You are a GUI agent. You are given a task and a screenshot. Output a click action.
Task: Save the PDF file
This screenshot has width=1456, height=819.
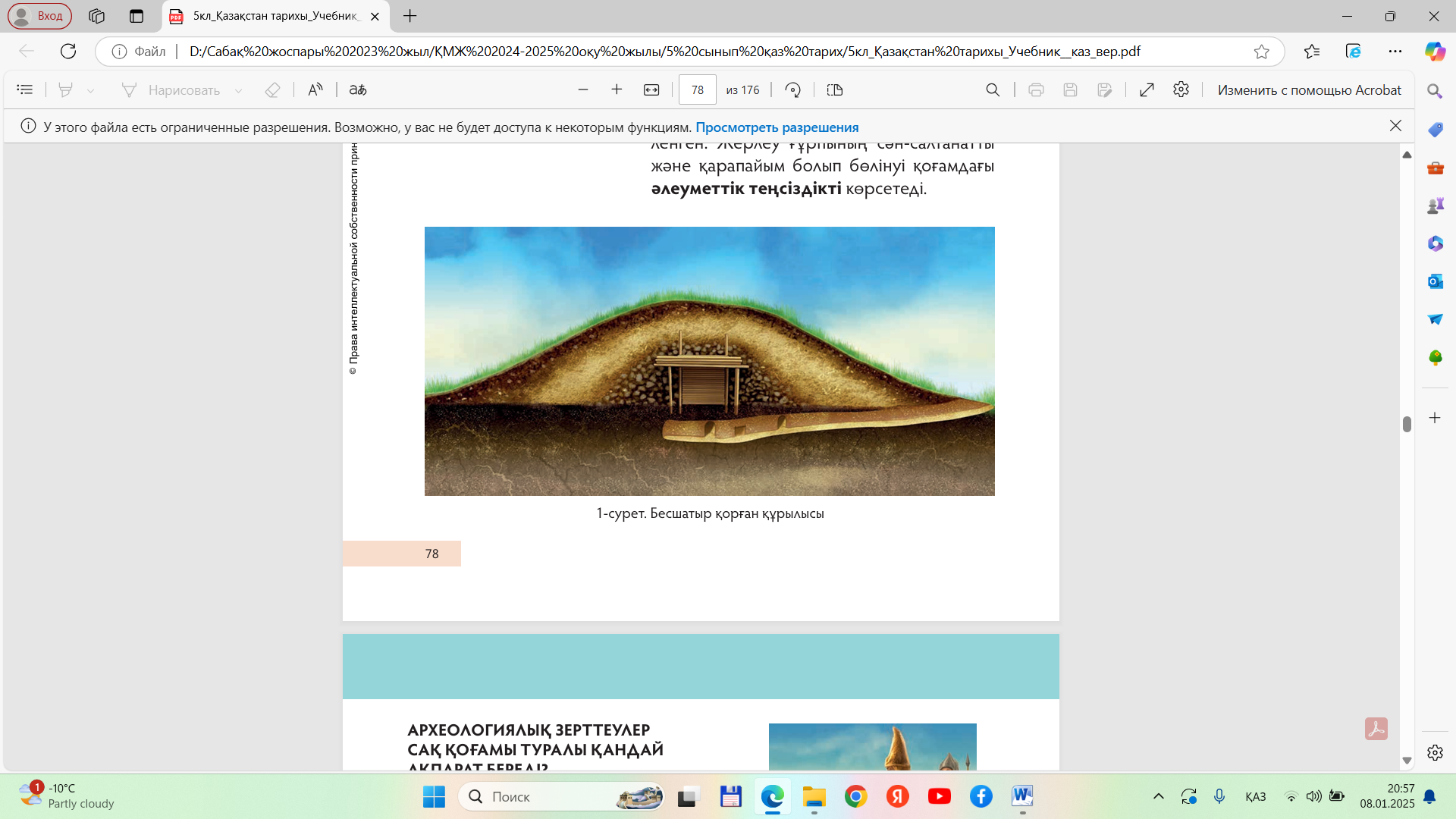[1070, 89]
